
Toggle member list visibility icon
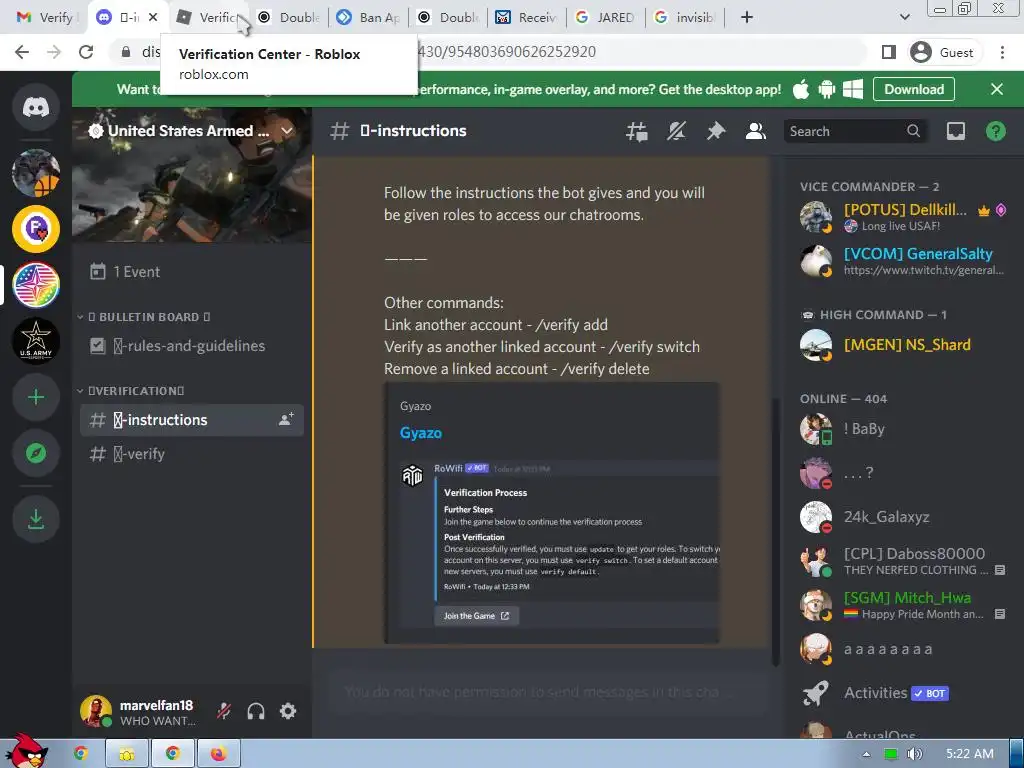pyautogui.click(x=756, y=131)
